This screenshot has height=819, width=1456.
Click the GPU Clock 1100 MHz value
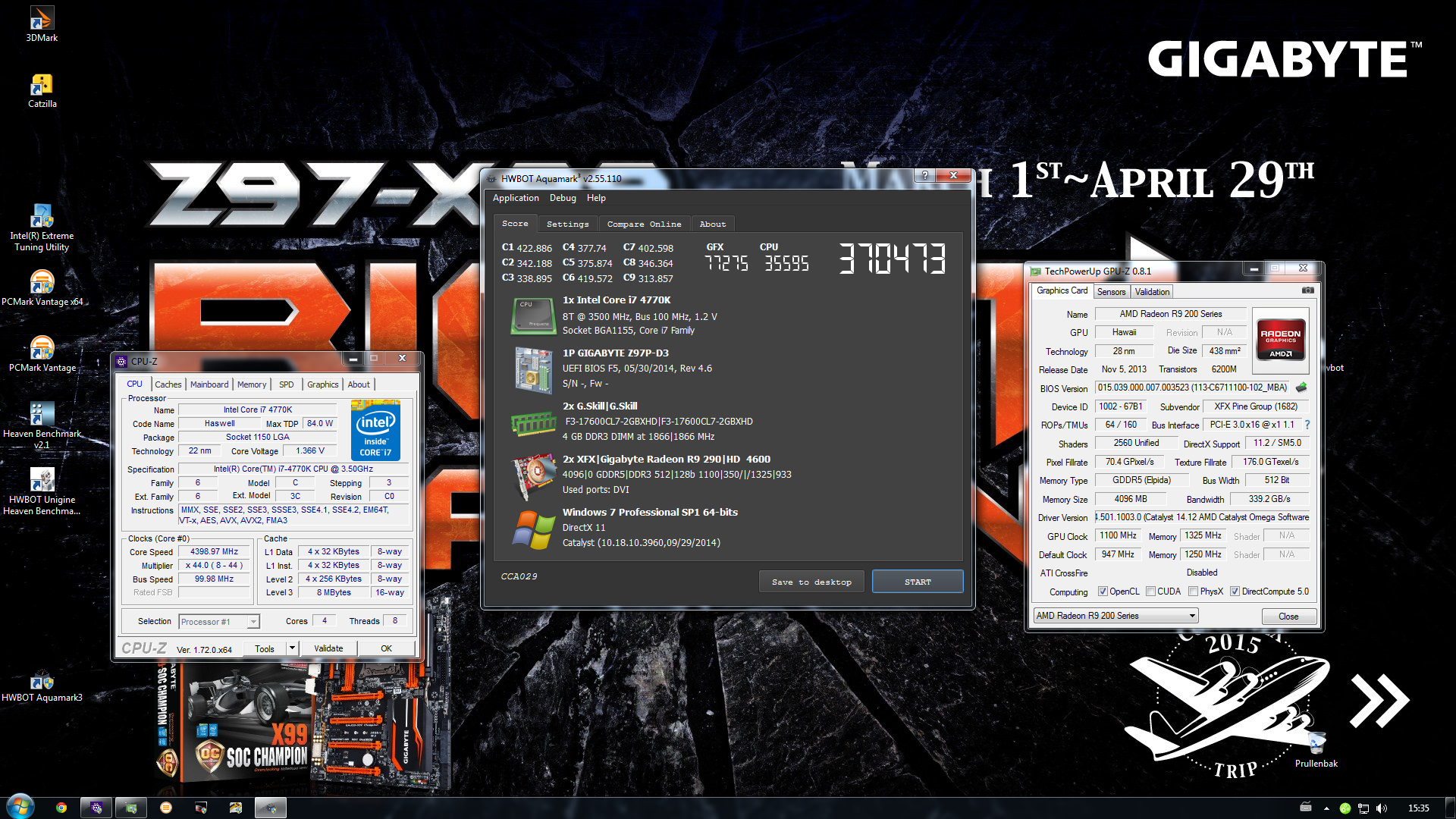(x=1119, y=535)
